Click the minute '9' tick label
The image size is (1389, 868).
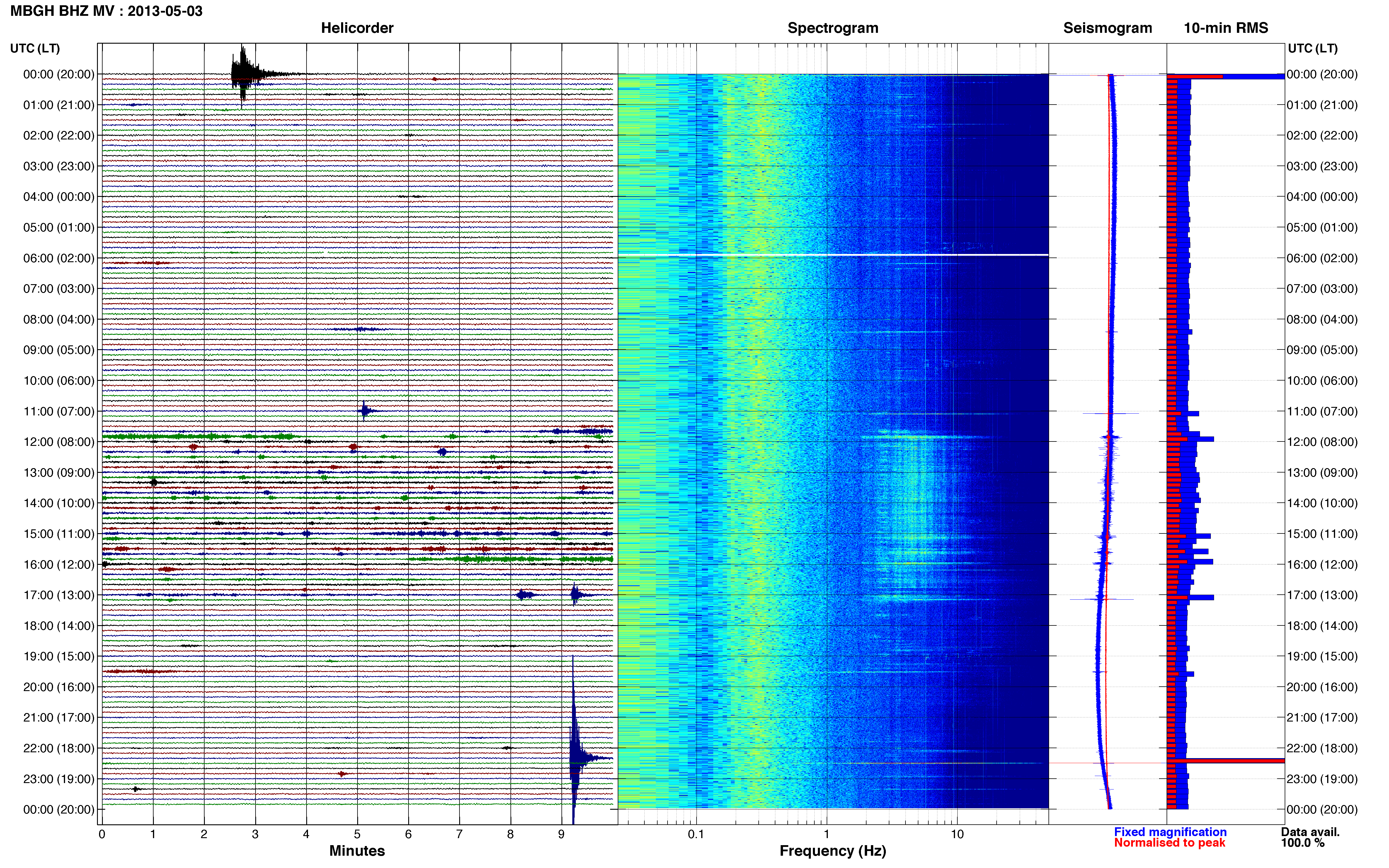coord(561,834)
